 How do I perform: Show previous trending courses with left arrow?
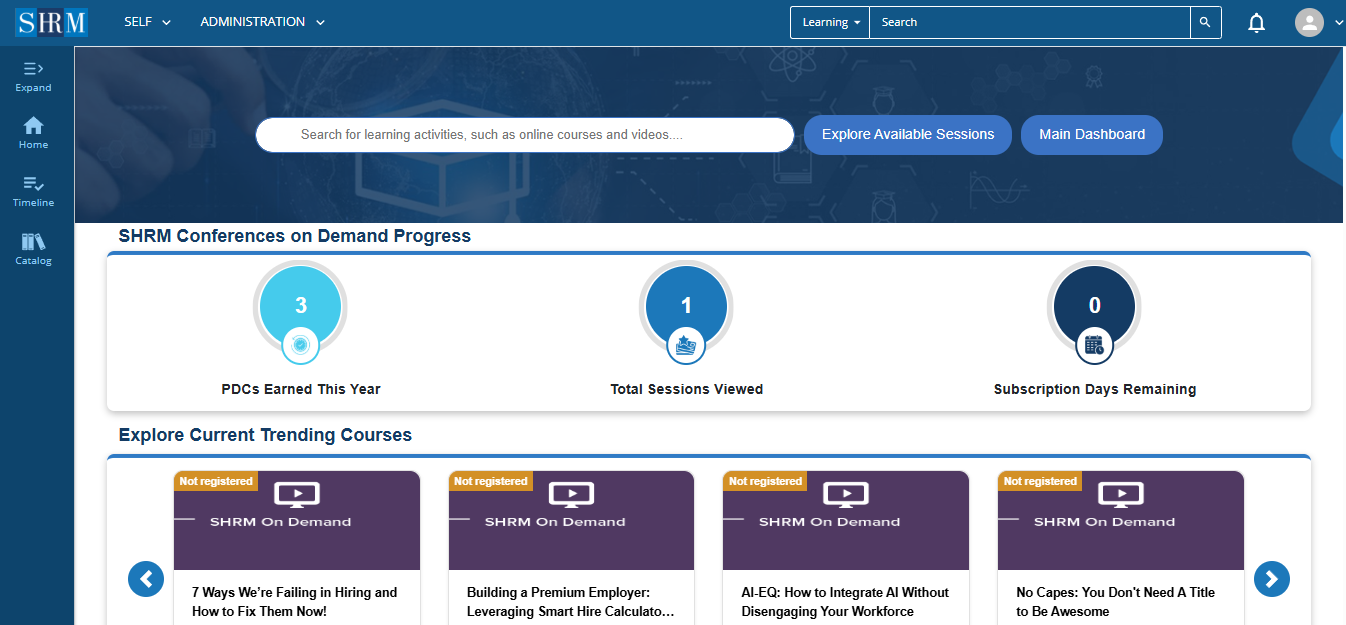(146, 578)
